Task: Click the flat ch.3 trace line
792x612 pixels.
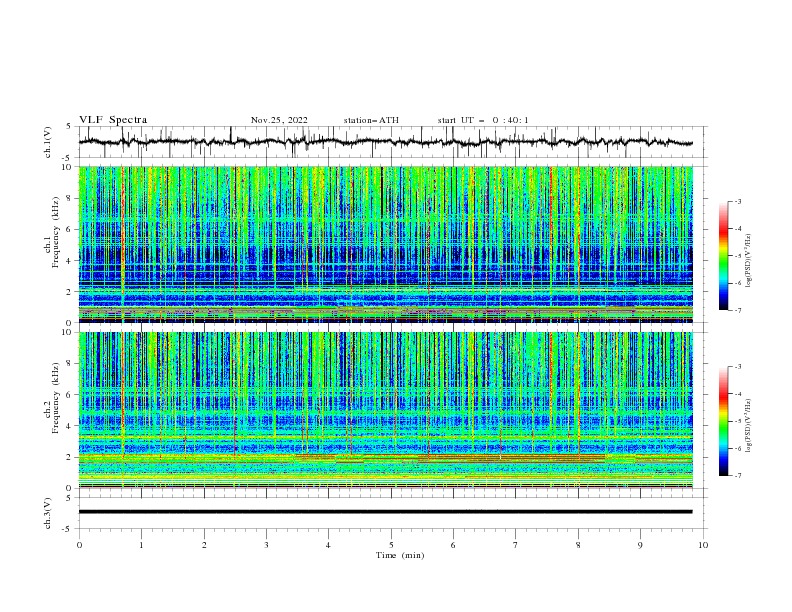Action: (386, 512)
